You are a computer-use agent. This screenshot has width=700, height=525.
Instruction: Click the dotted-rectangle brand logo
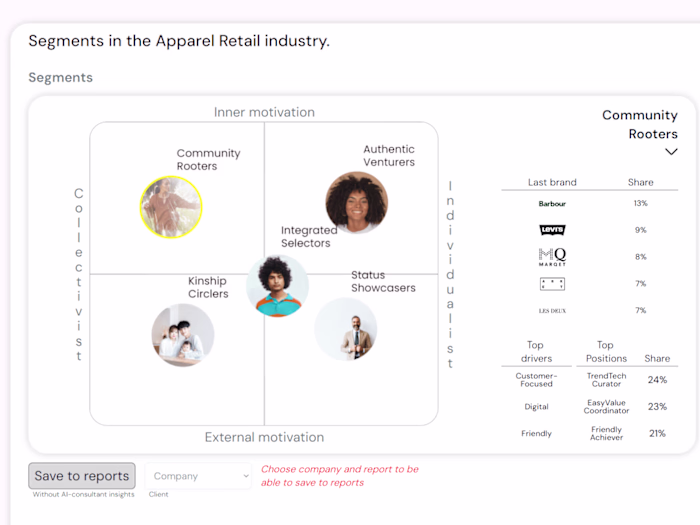coord(552,284)
